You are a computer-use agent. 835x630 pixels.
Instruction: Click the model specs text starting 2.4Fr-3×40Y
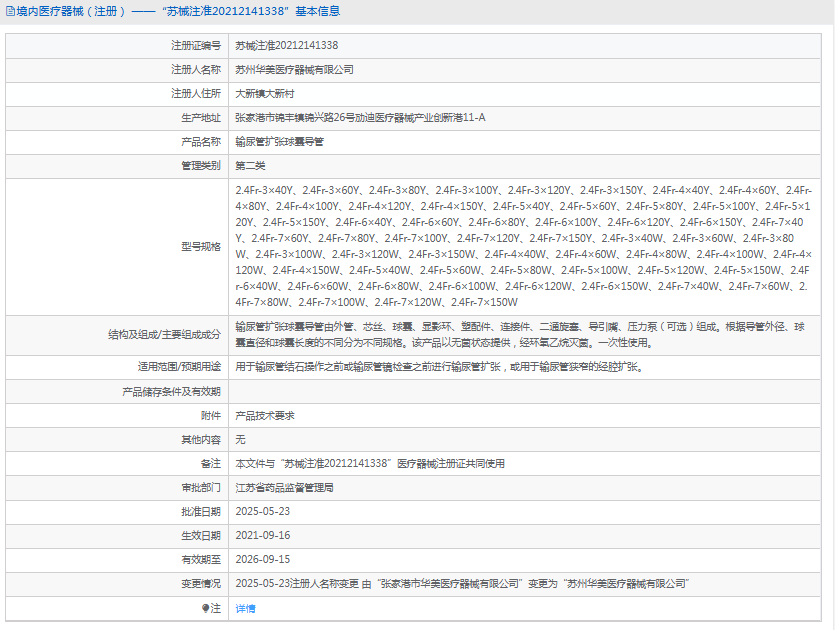(x=524, y=246)
